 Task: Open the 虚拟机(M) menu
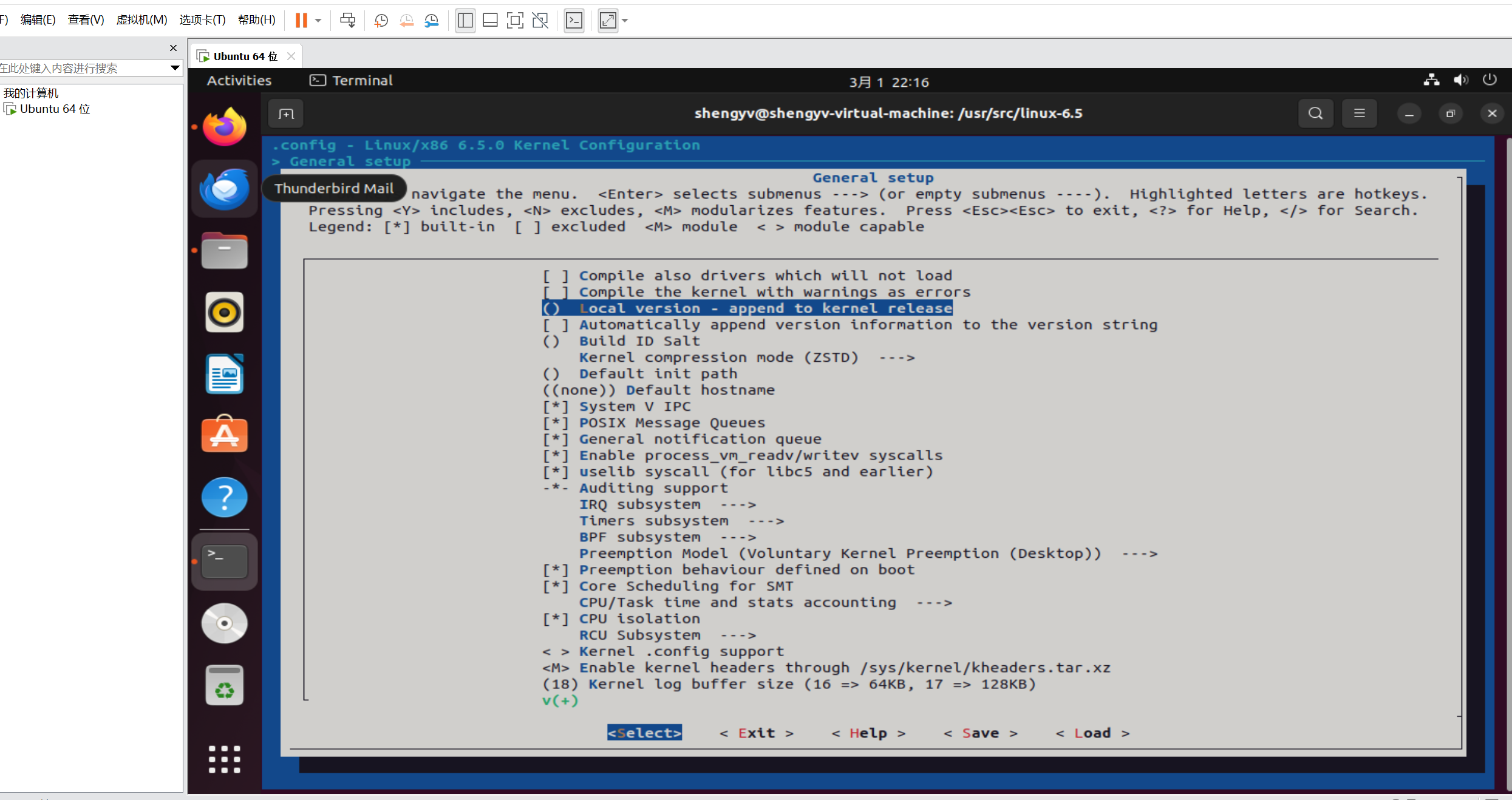point(141,20)
